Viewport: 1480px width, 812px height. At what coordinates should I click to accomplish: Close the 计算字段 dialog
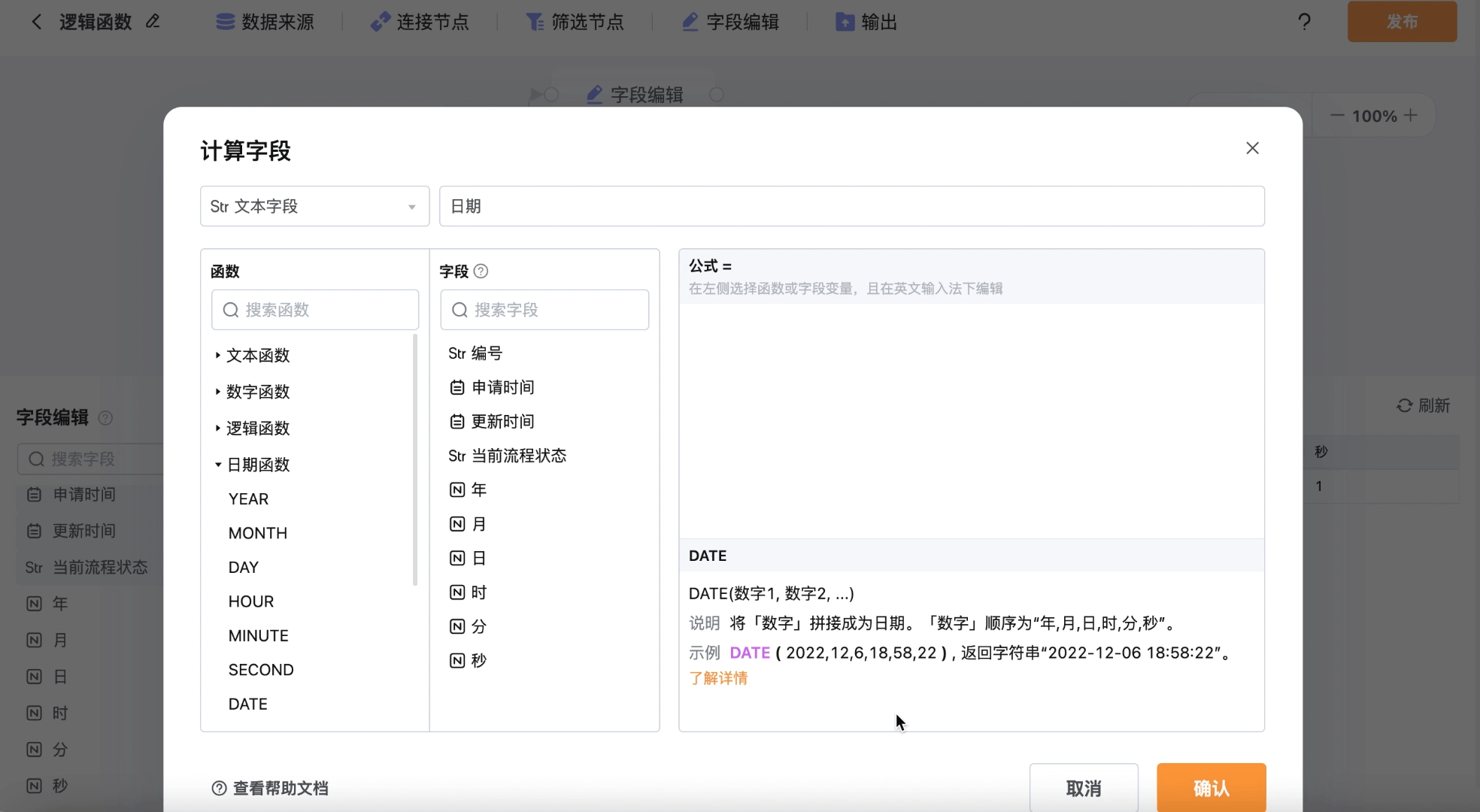tap(1252, 148)
